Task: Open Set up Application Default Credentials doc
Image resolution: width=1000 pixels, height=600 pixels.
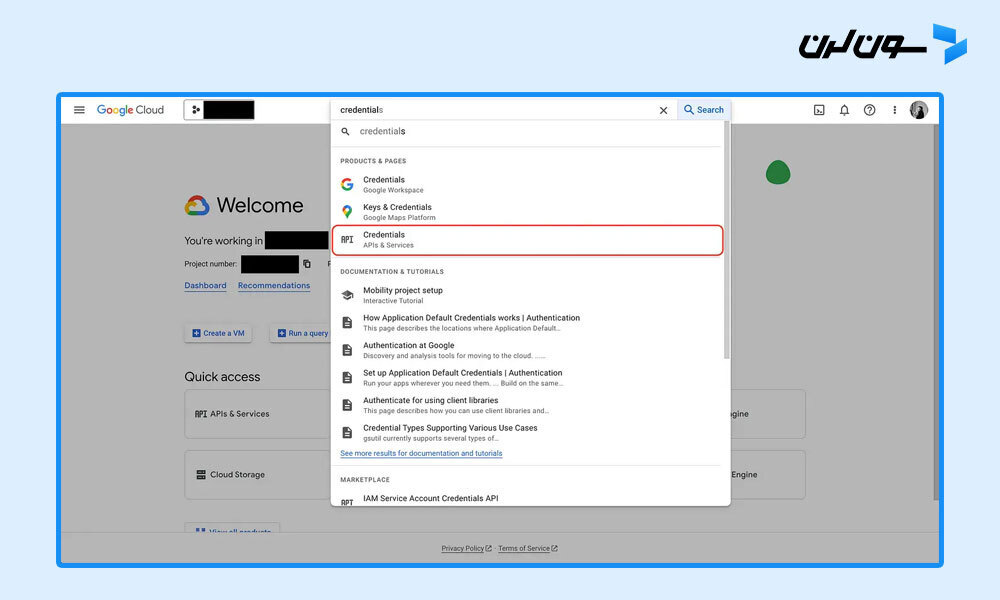Action: coord(528,377)
